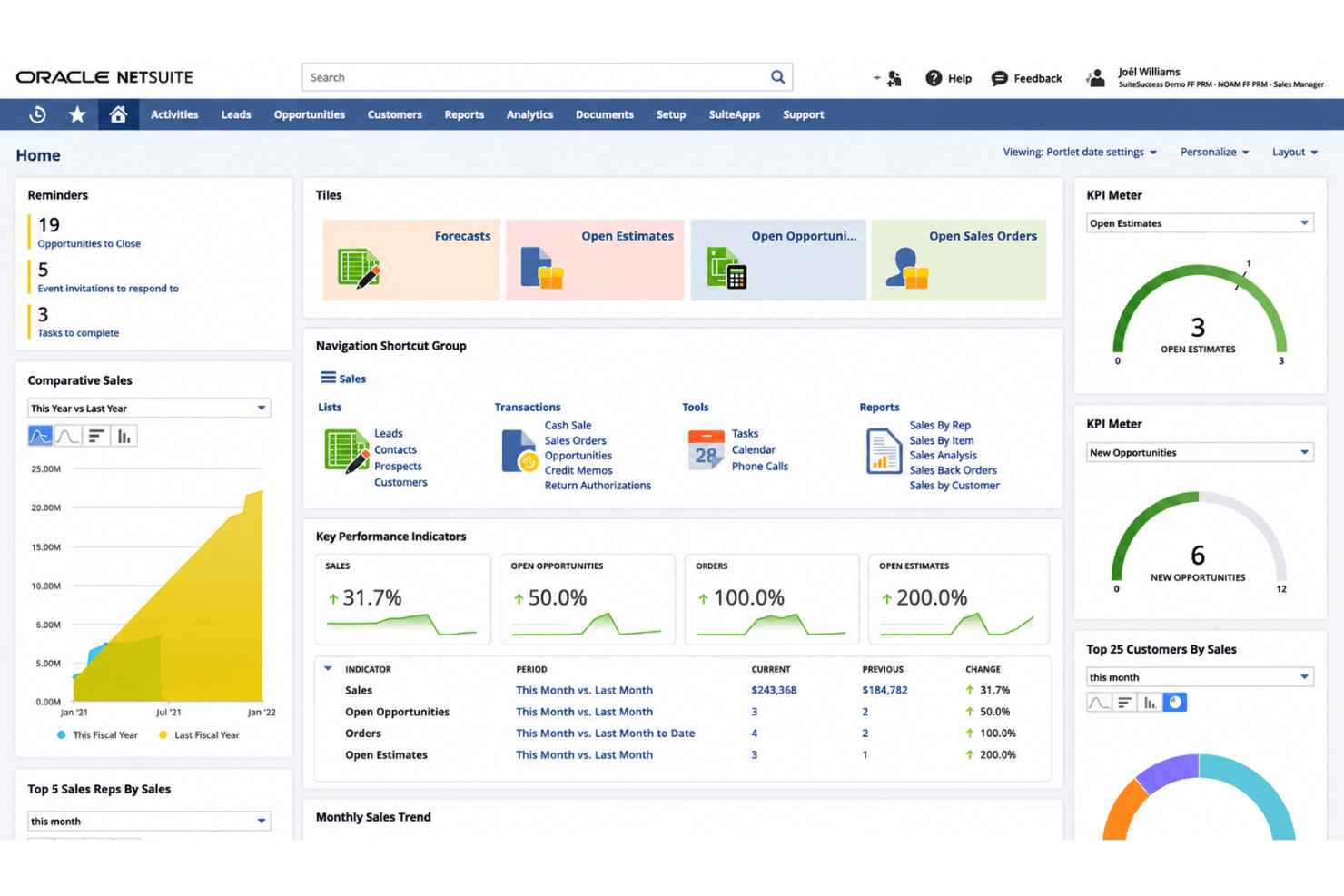Image resolution: width=1344 pixels, height=896 pixels.
Task: Open This Year vs Last Year dropdown
Action: [x=149, y=408]
